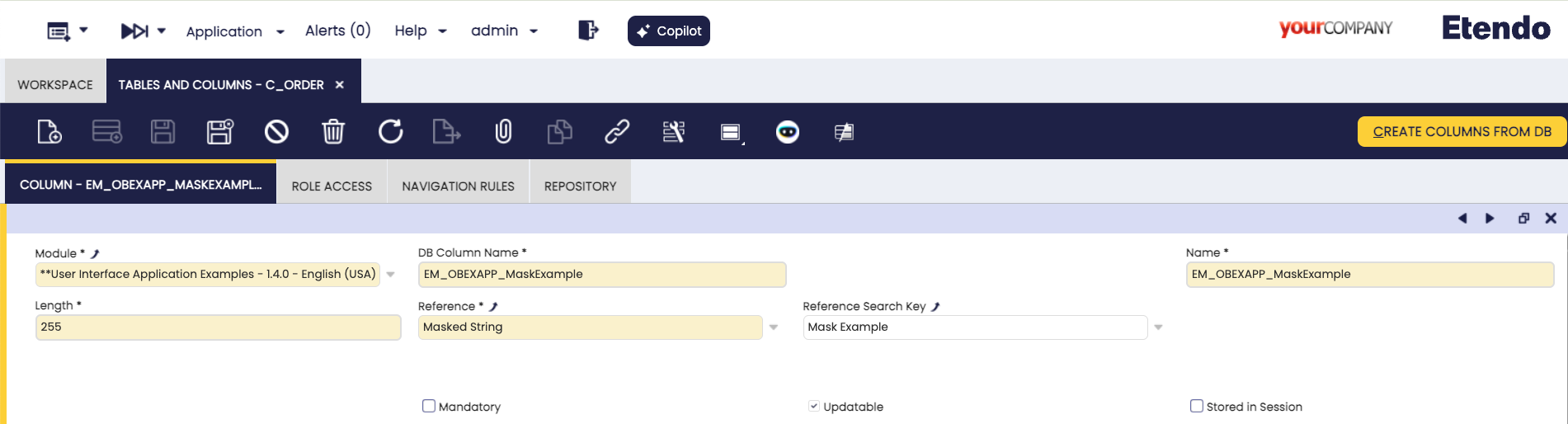
Task: Click the save and close icon
Action: 219,132
